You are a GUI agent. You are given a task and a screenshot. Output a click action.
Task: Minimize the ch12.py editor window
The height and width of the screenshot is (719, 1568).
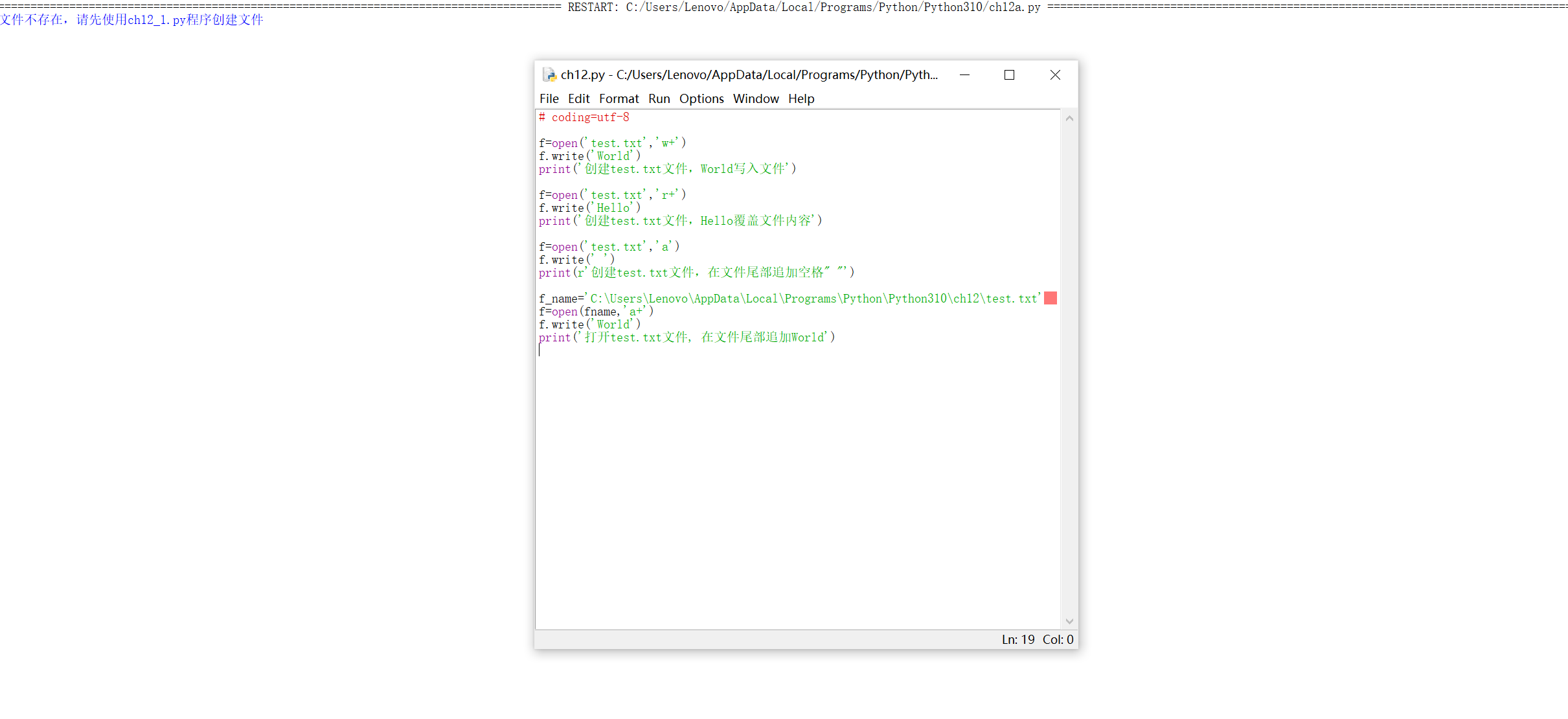coord(964,75)
